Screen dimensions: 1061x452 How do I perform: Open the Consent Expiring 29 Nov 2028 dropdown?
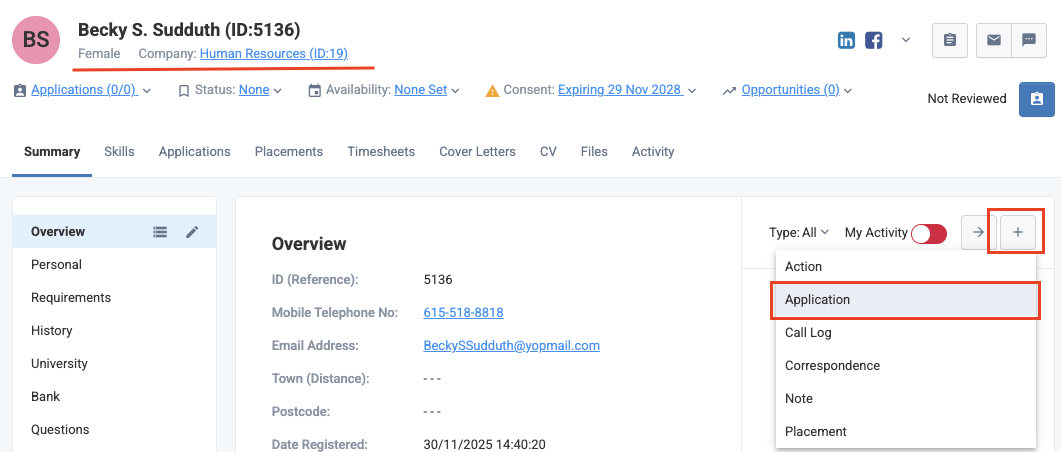point(627,89)
